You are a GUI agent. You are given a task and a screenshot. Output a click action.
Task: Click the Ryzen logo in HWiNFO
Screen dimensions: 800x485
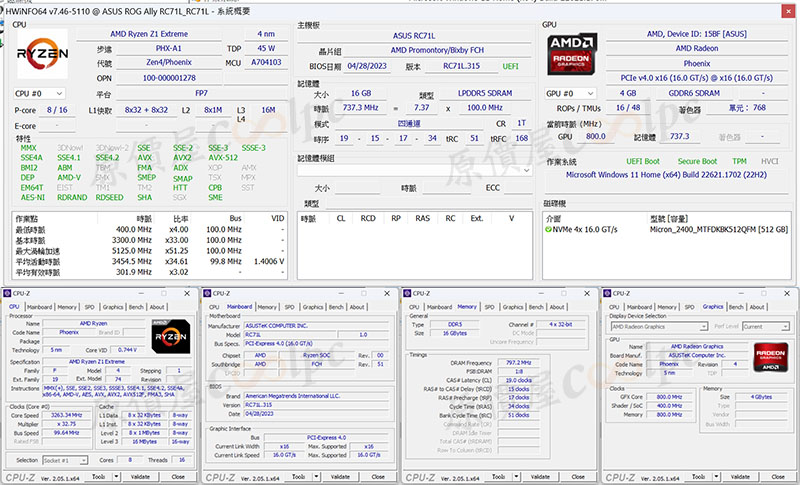point(41,55)
